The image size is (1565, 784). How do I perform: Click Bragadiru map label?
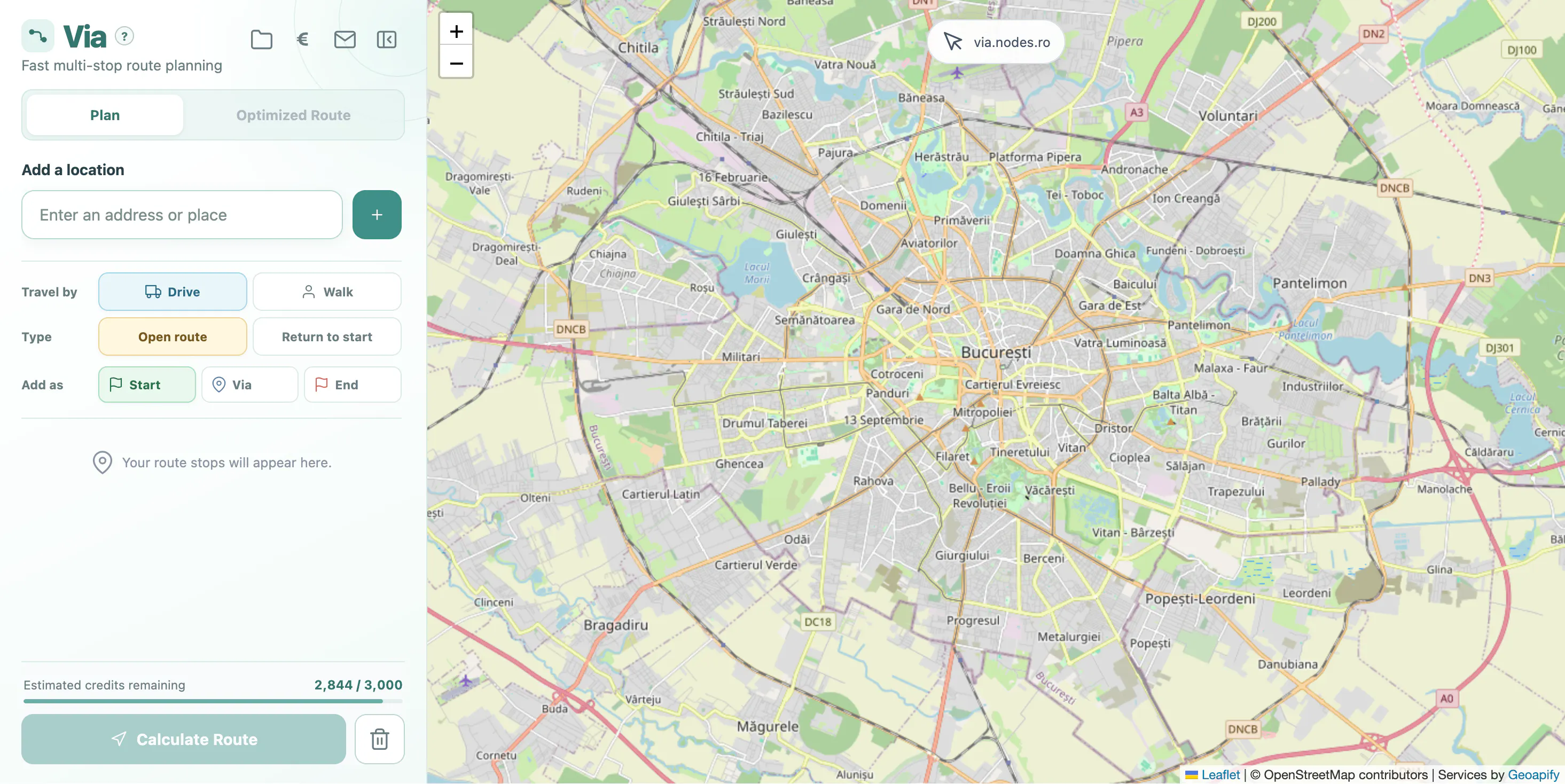[x=615, y=625]
